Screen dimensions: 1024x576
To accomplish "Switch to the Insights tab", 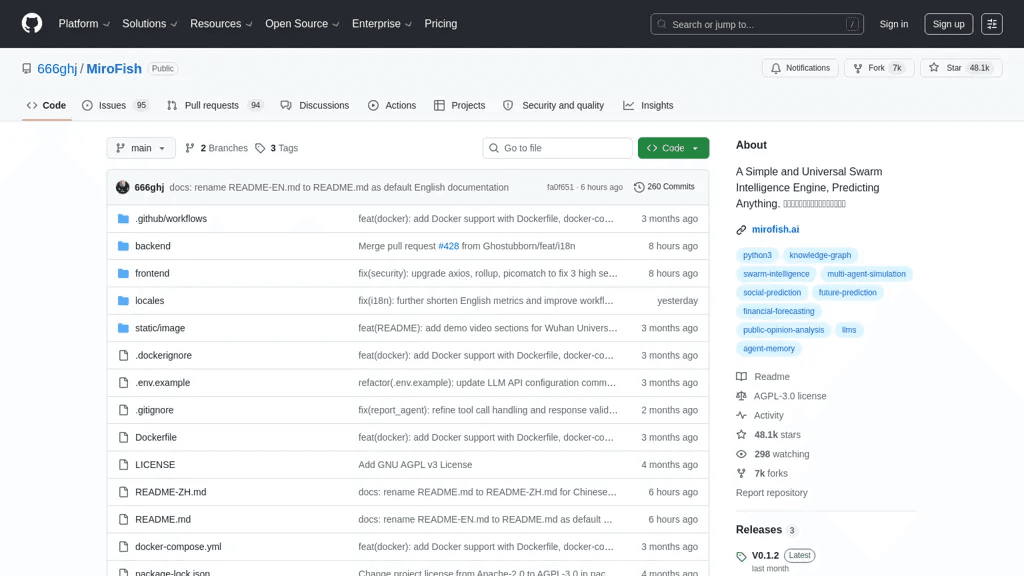I will 648,105.
